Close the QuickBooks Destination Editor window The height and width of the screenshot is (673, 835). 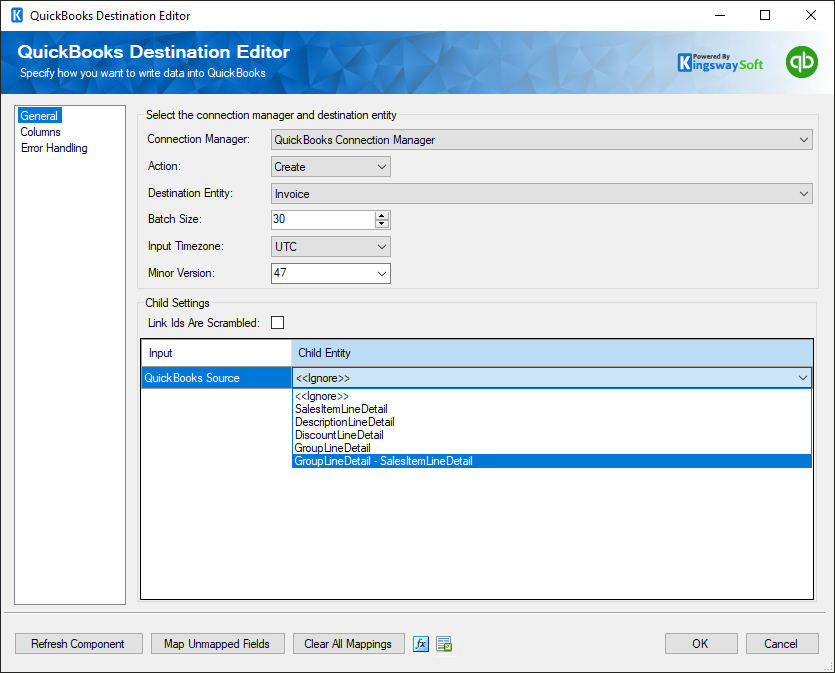click(811, 15)
